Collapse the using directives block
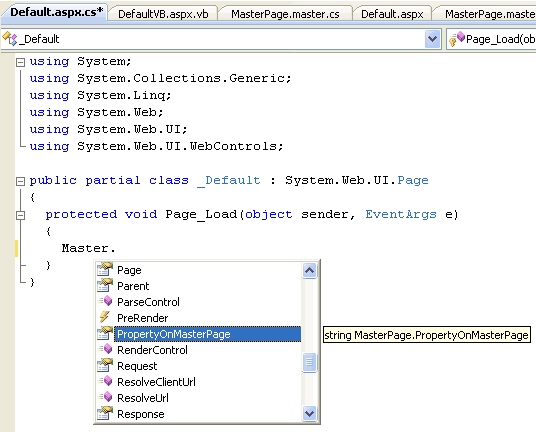Image resolution: width=536 pixels, height=432 pixels. coord(21,62)
